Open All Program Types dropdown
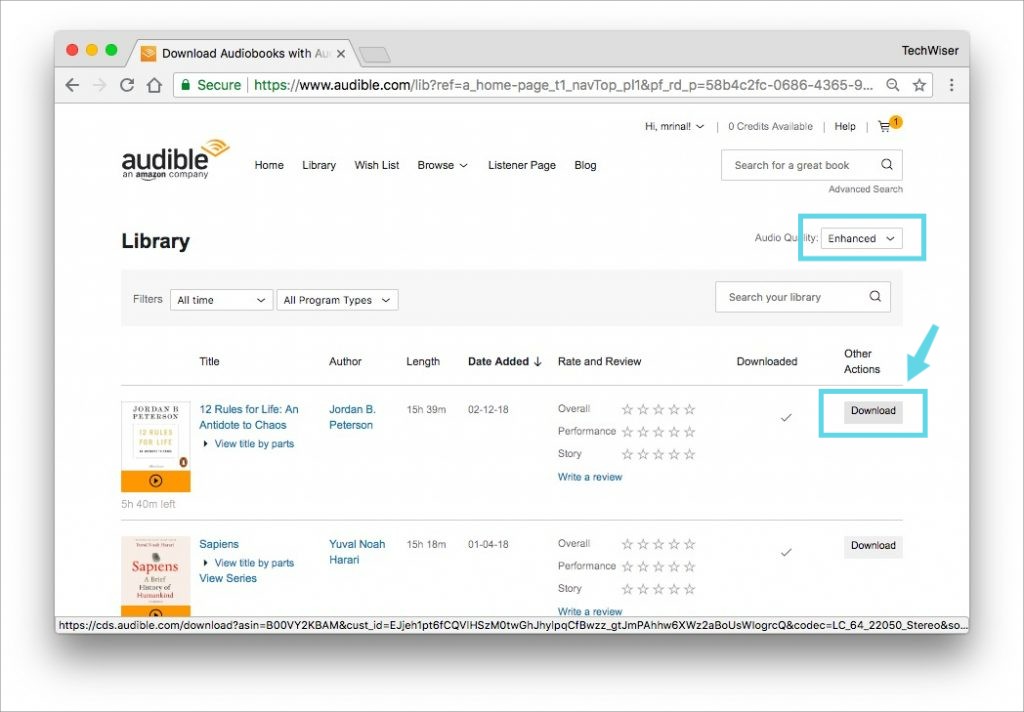1024x712 pixels. point(337,300)
